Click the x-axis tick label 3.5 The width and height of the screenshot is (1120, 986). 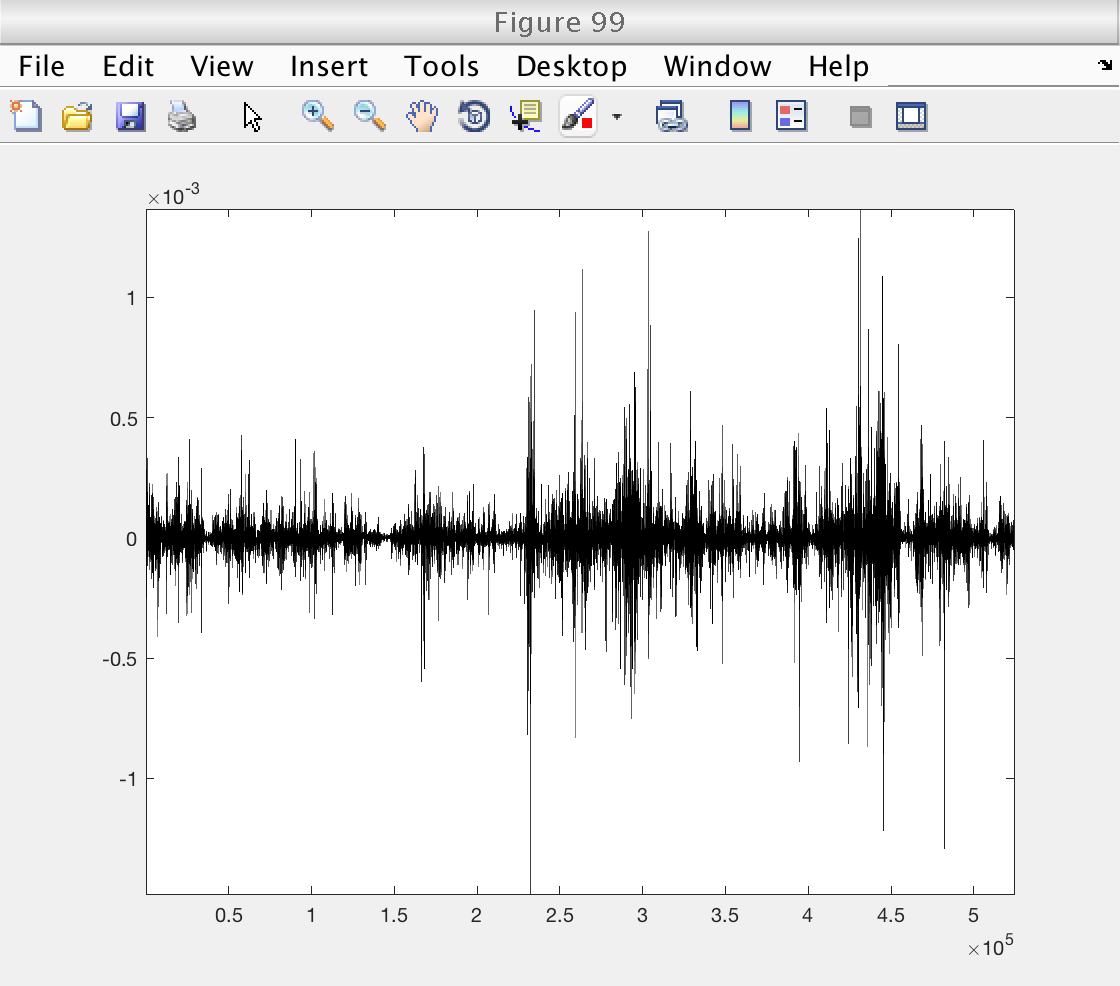[725, 915]
